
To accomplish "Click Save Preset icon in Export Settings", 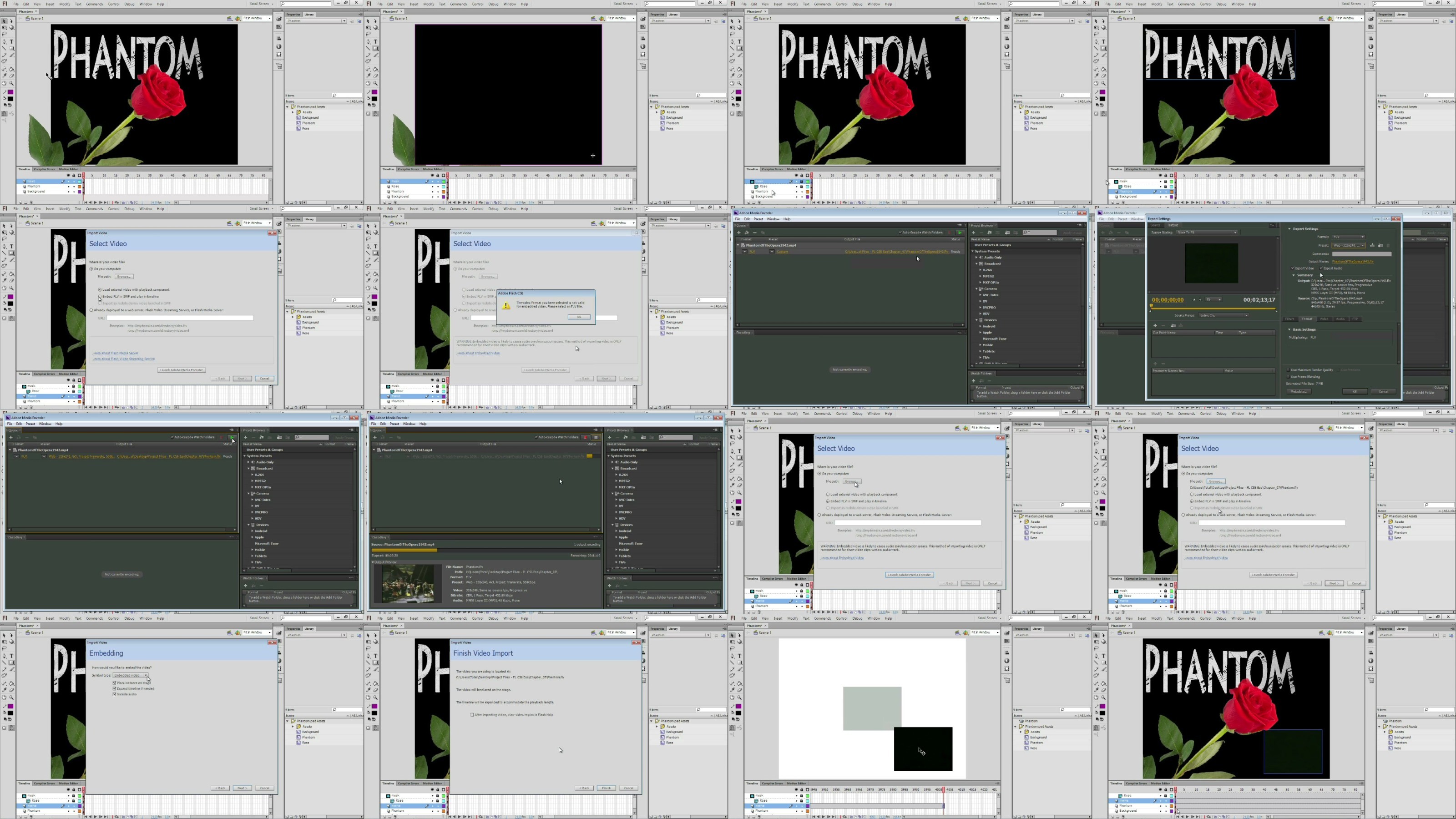I will point(1372,245).
